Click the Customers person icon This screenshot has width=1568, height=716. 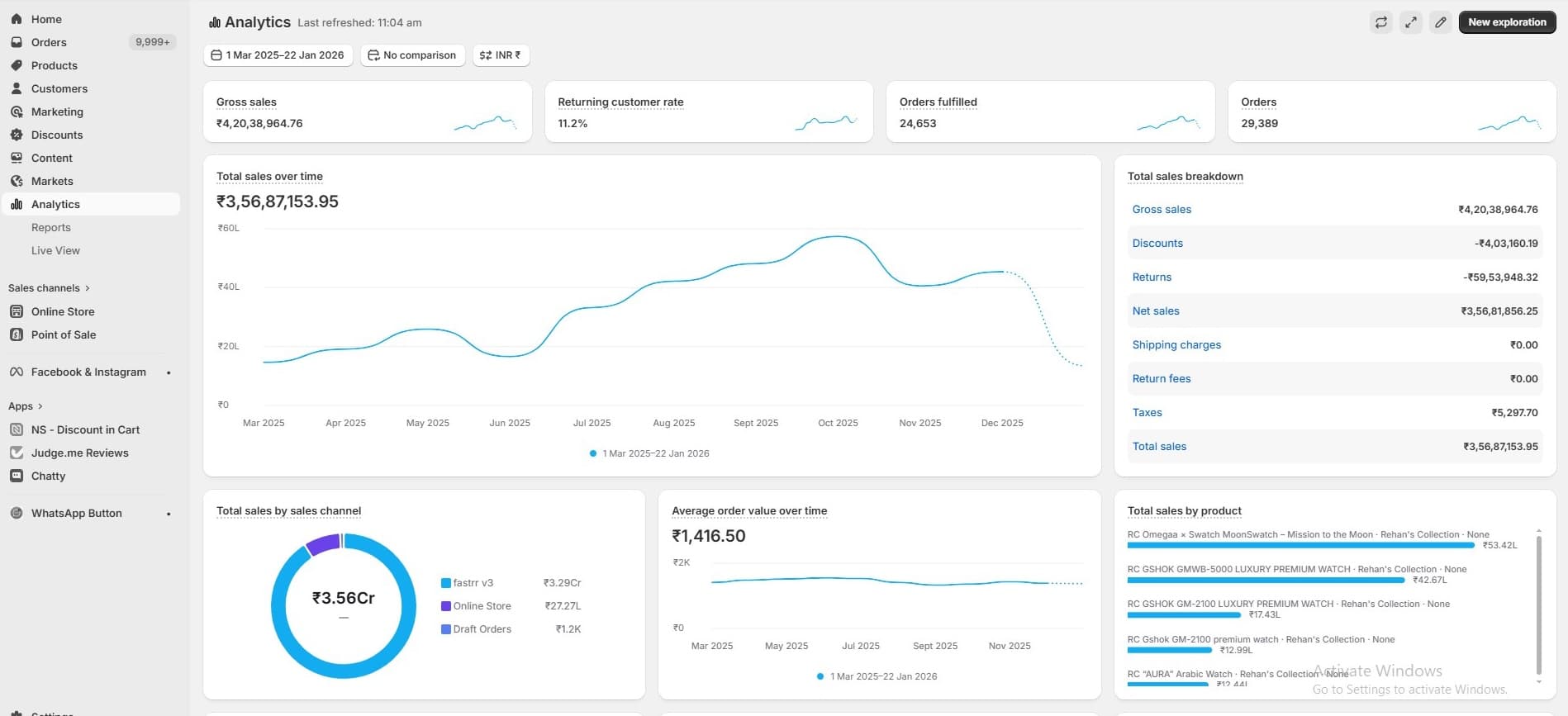coord(17,88)
